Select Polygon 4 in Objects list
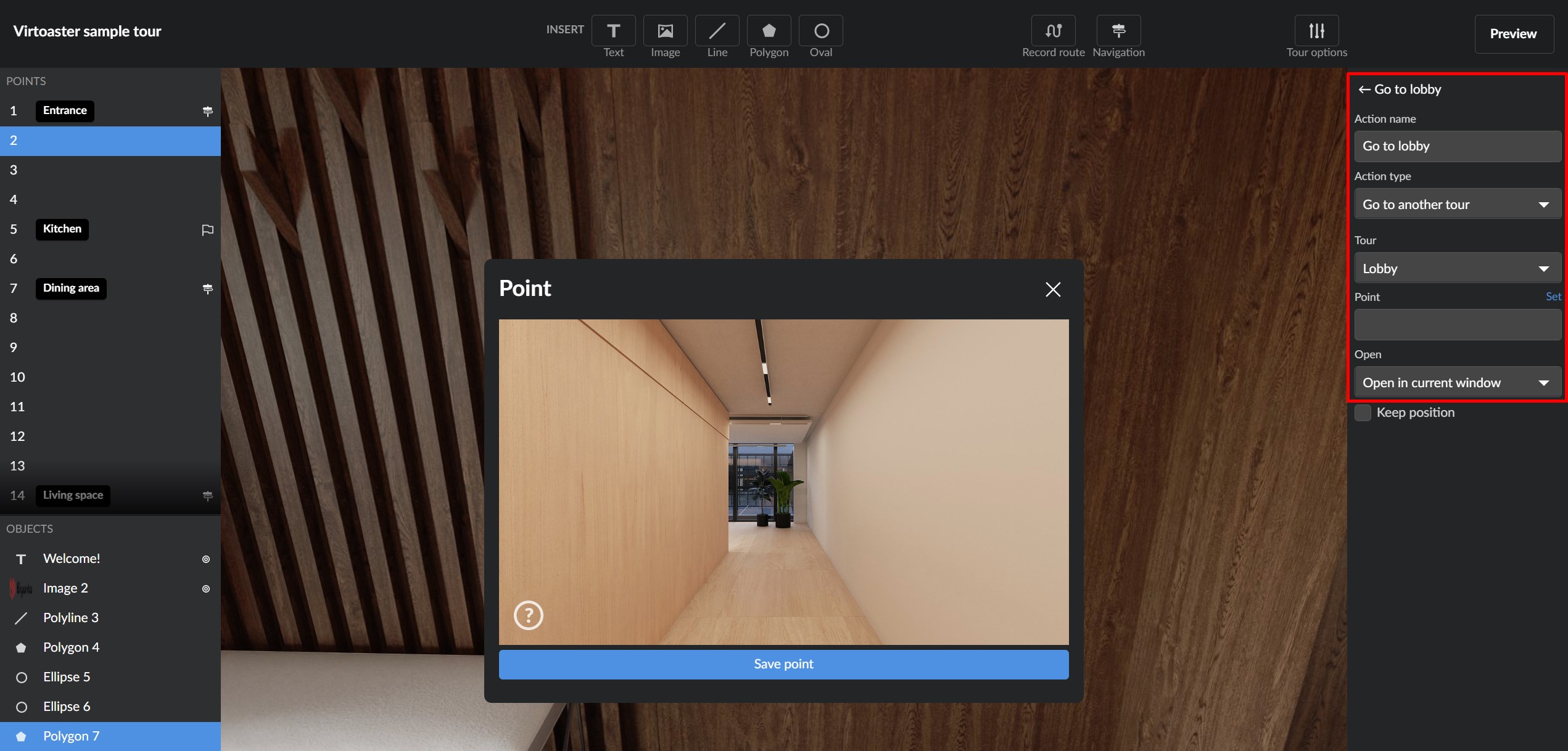 (x=71, y=647)
